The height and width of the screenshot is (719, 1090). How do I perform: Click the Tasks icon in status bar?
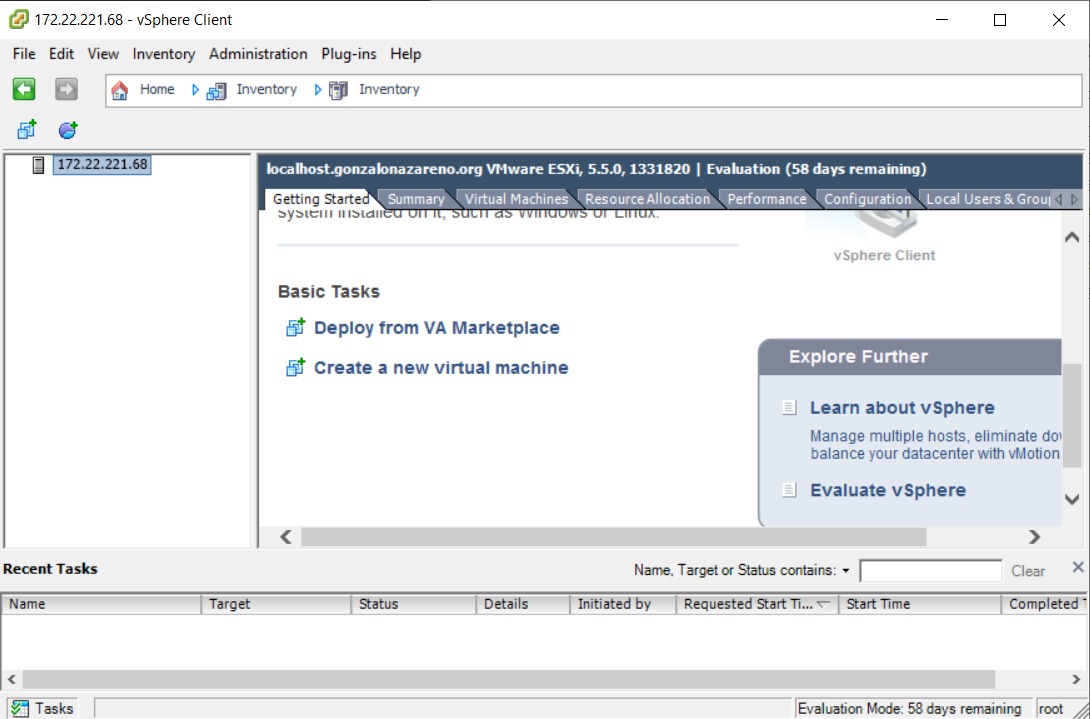(x=19, y=708)
